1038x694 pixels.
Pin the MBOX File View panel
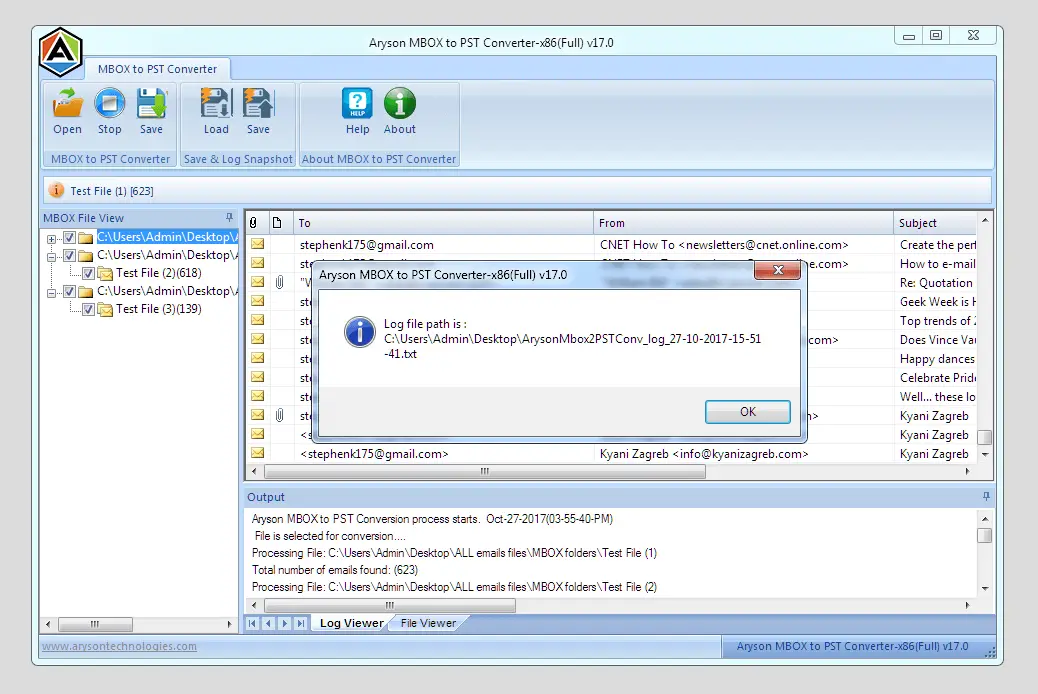pos(229,217)
